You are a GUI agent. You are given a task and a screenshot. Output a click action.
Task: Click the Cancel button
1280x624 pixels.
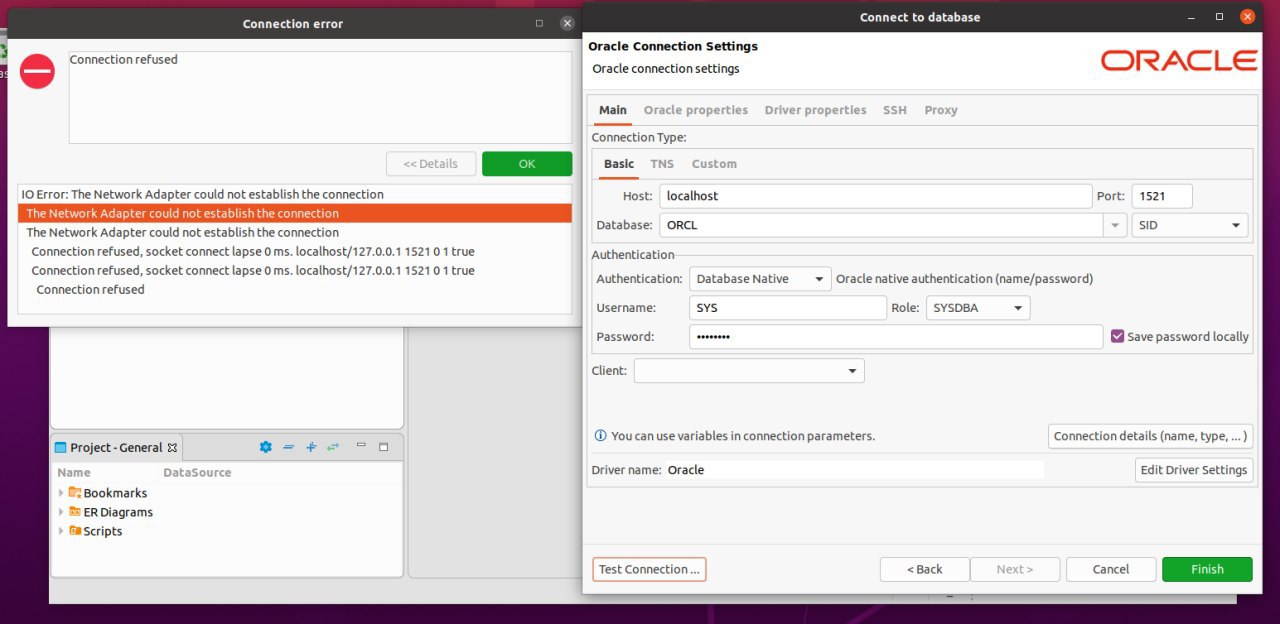pyautogui.click(x=1111, y=569)
